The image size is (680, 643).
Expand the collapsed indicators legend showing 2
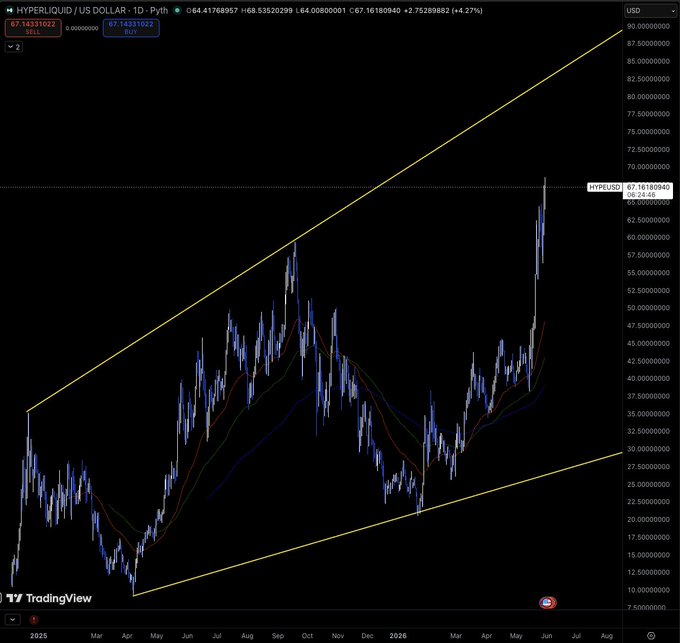(13, 47)
